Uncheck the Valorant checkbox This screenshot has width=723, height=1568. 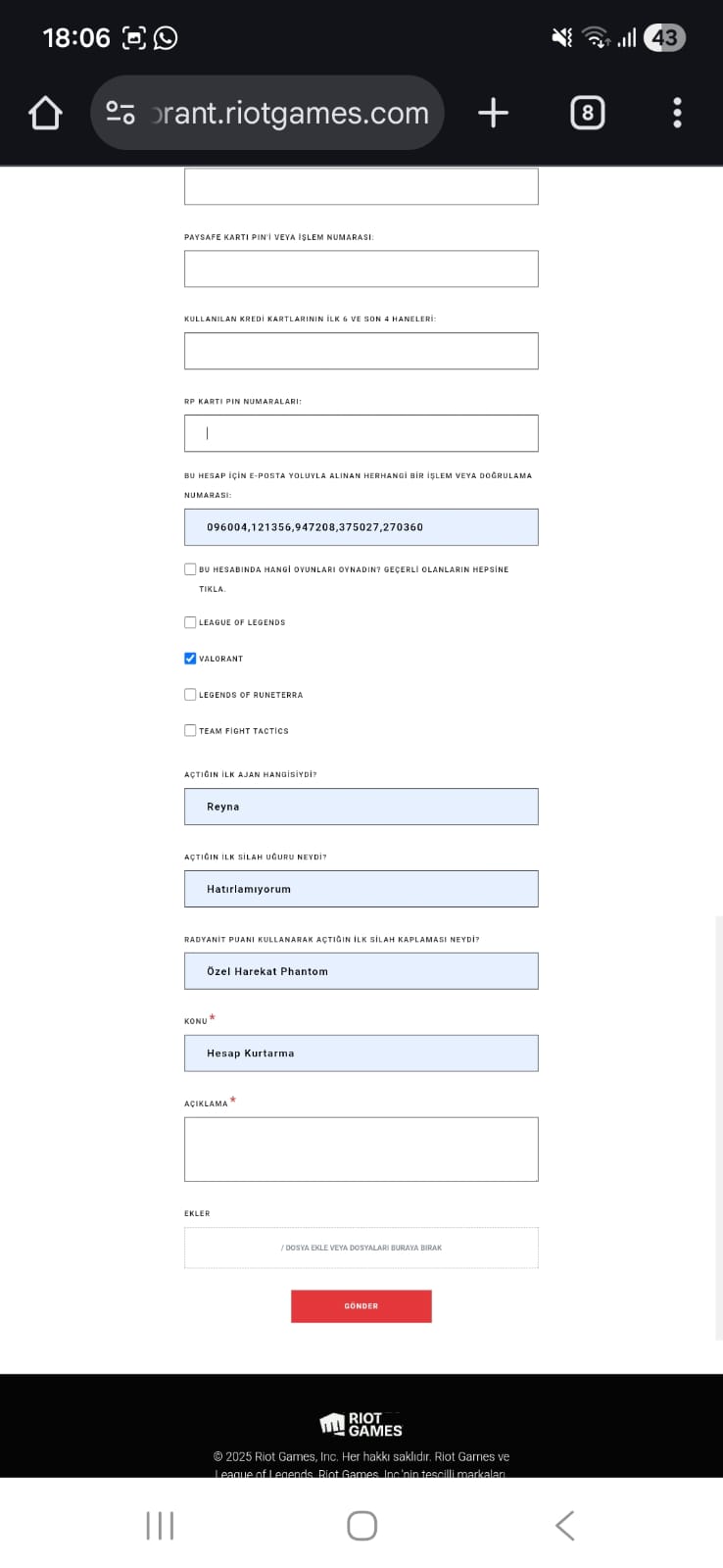tap(190, 659)
